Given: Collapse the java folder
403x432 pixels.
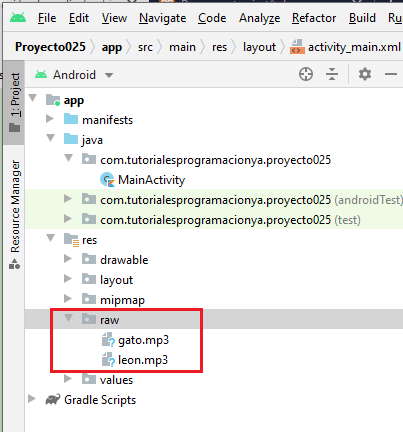Looking at the screenshot, I should pyautogui.click(x=51, y=138).
